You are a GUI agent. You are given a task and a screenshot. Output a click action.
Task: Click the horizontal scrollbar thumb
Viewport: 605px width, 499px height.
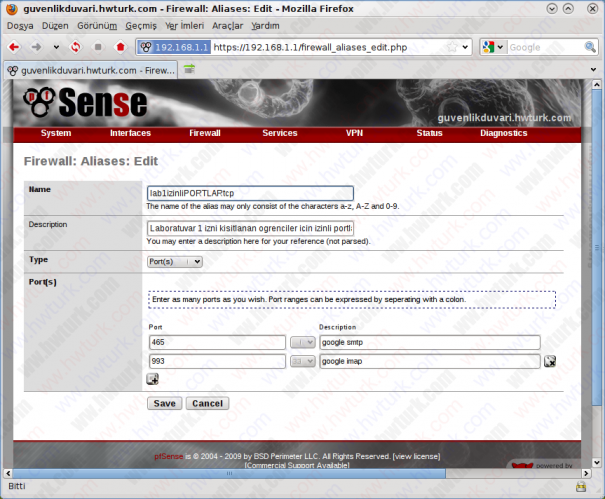pos(229,473)
